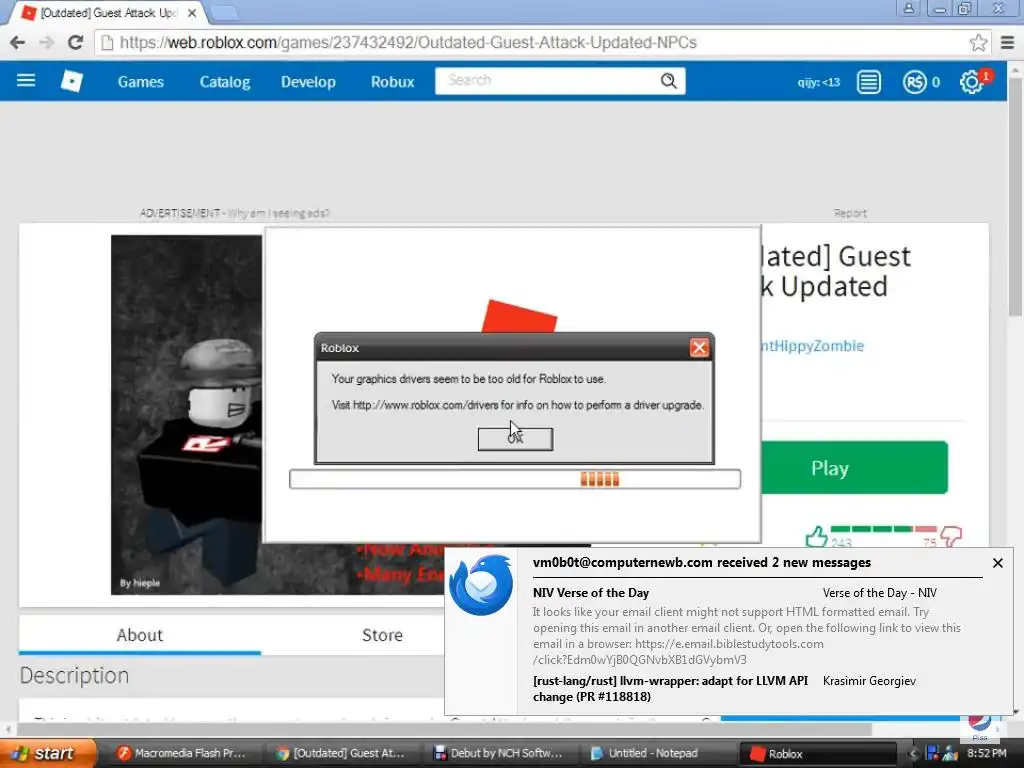Open the Catalog menu item
The width and height of the screenshot is (1024, 768).
point(225,82)
